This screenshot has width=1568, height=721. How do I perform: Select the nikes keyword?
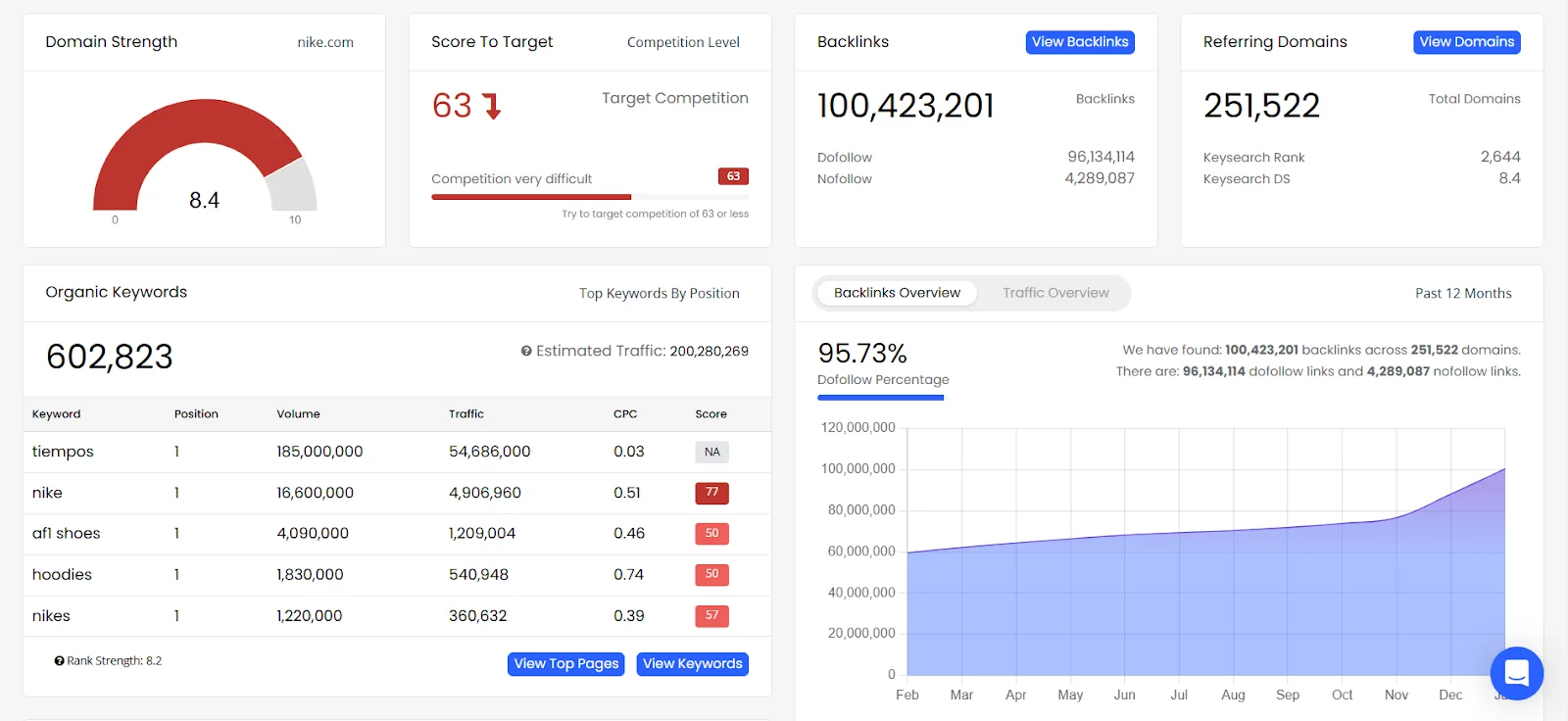tap(51, 616)
